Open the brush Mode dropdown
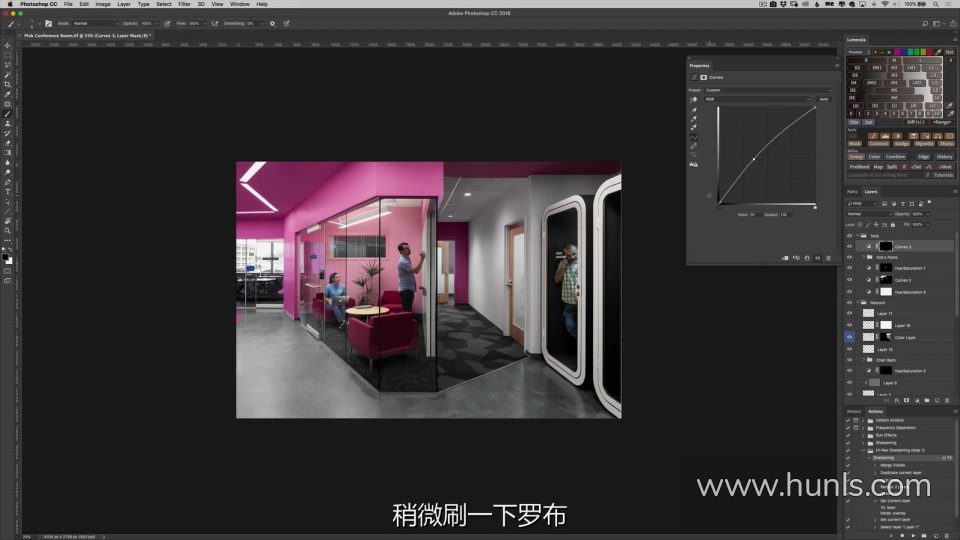This screenshot has width=960, height=540. point(95,23)
